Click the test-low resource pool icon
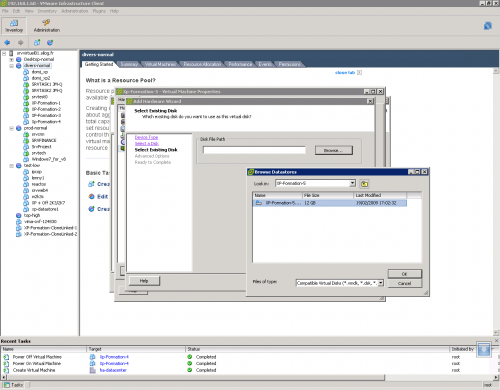 click(x=19, y=165)
